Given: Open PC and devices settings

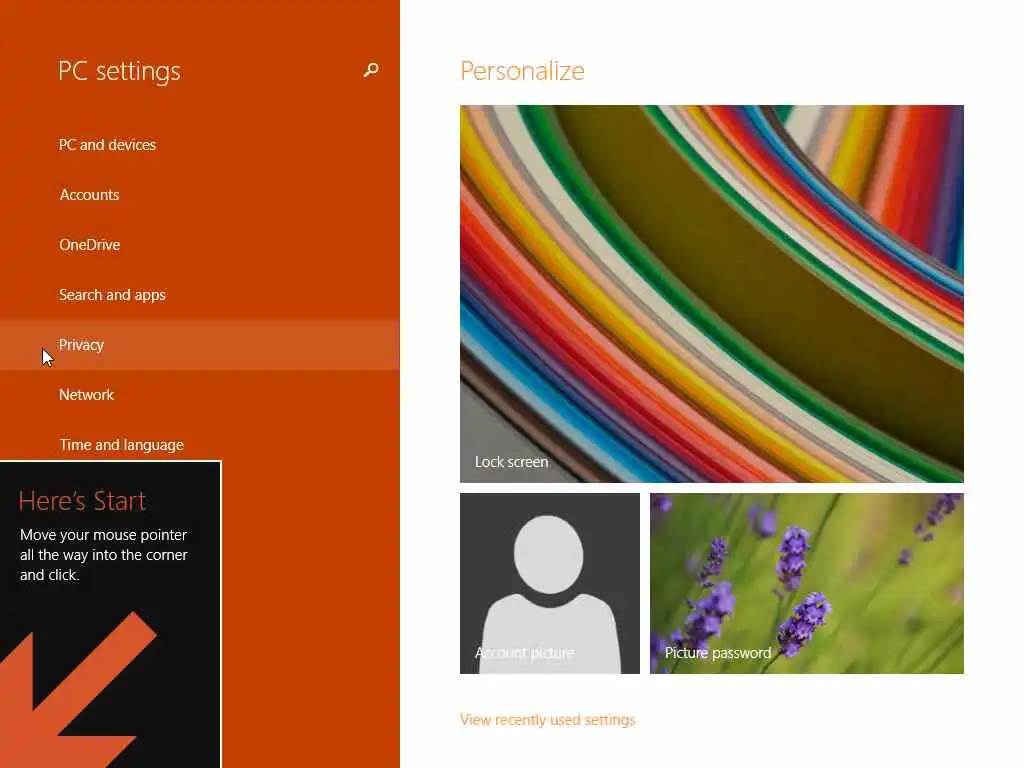Looking at the screenshot, I should tap(107, 144).
